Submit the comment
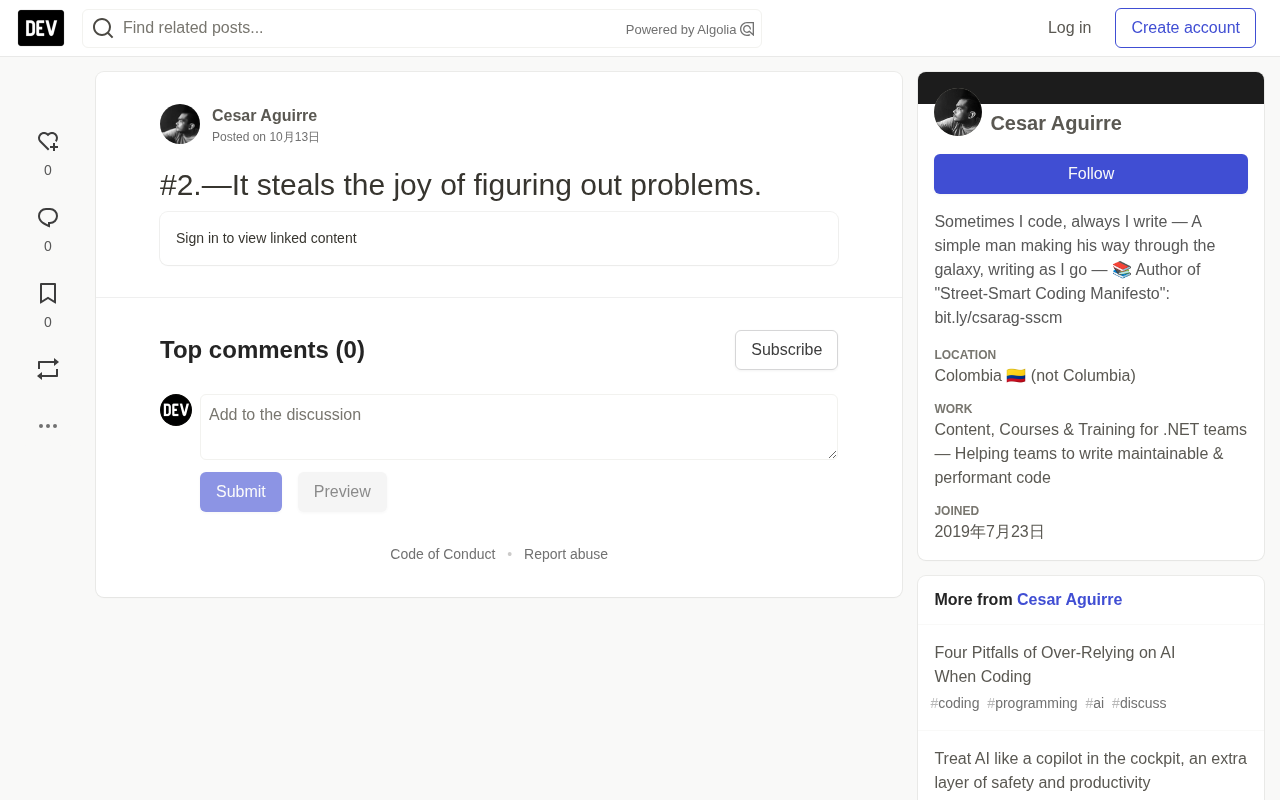1280x800 pixels. click(241, 492)
